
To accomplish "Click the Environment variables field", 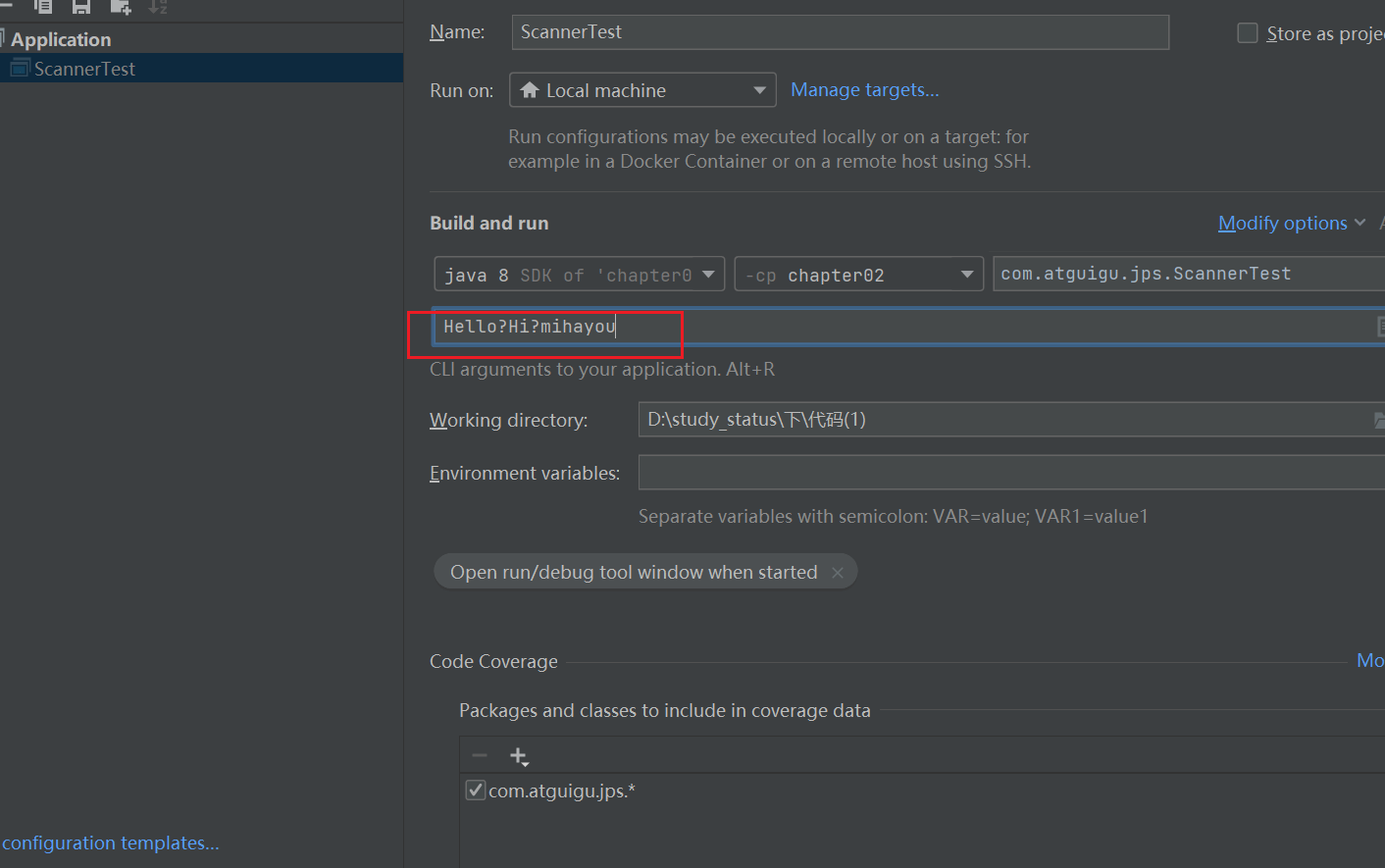I will pyautogui.click(x=1010, y=473).
